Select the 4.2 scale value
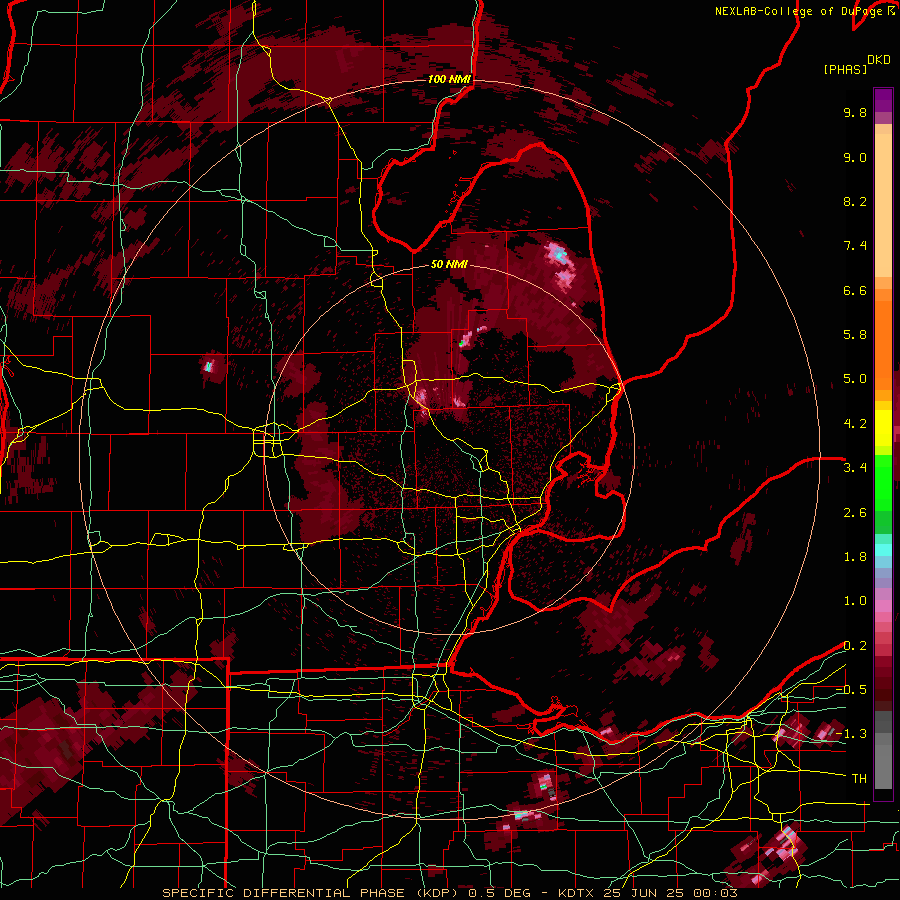 point(855,424)
